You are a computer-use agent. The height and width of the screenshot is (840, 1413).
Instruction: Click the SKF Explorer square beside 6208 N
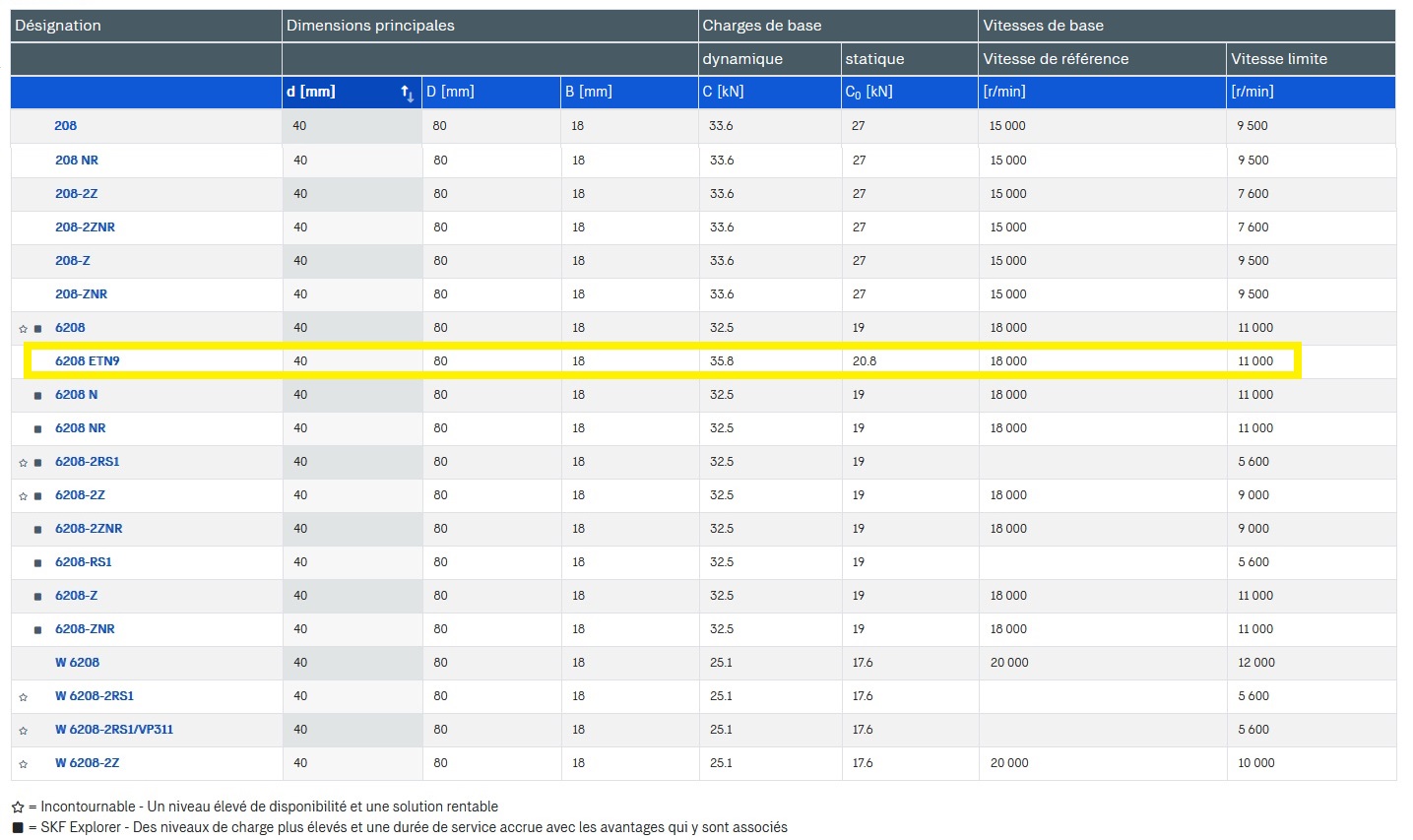[37, 396]
